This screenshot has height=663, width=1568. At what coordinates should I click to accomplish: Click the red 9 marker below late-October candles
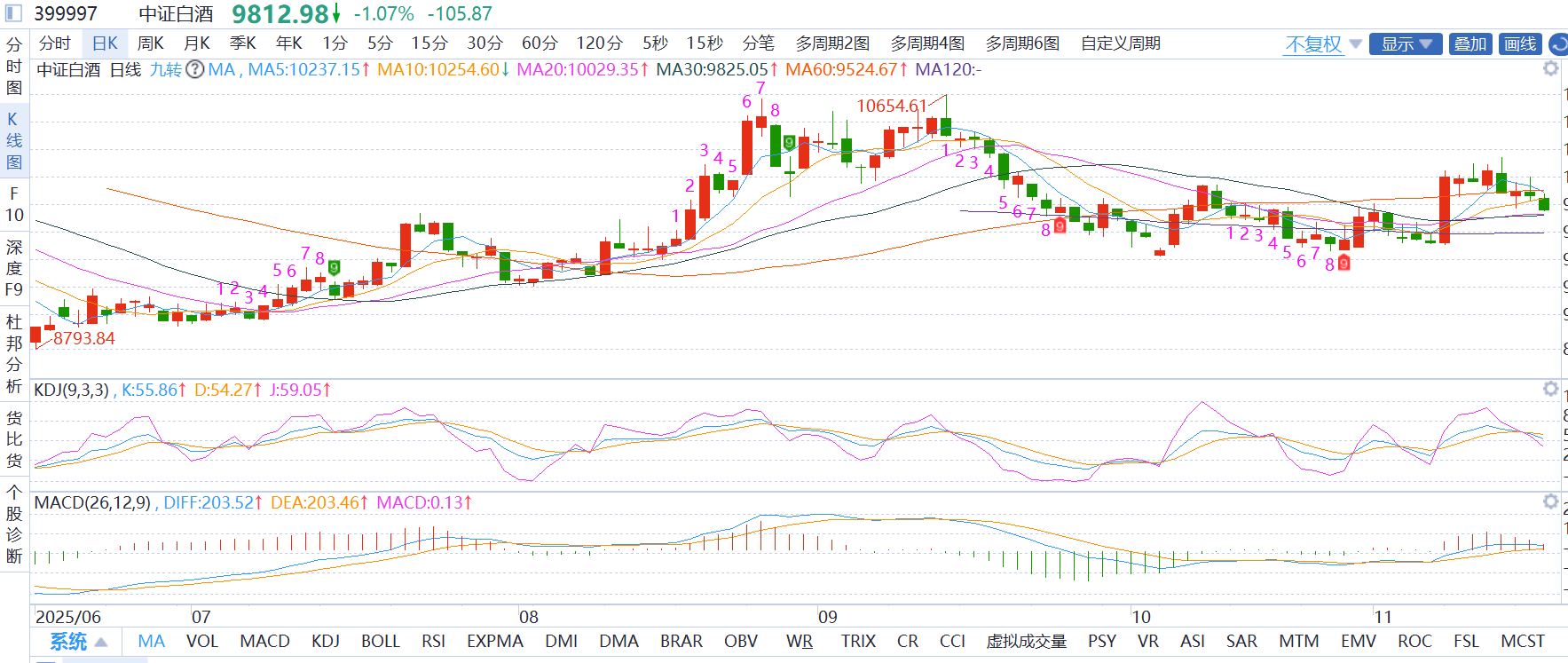(1343, 263)
